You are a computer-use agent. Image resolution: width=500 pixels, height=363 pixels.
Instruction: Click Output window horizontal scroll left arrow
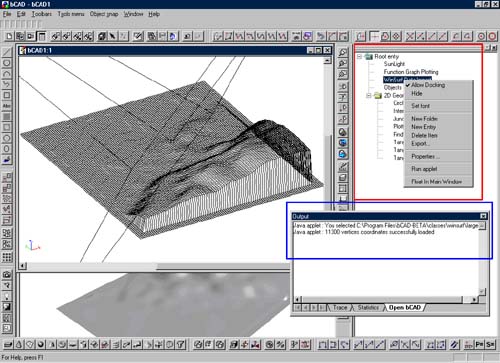(x=297, y=300)
